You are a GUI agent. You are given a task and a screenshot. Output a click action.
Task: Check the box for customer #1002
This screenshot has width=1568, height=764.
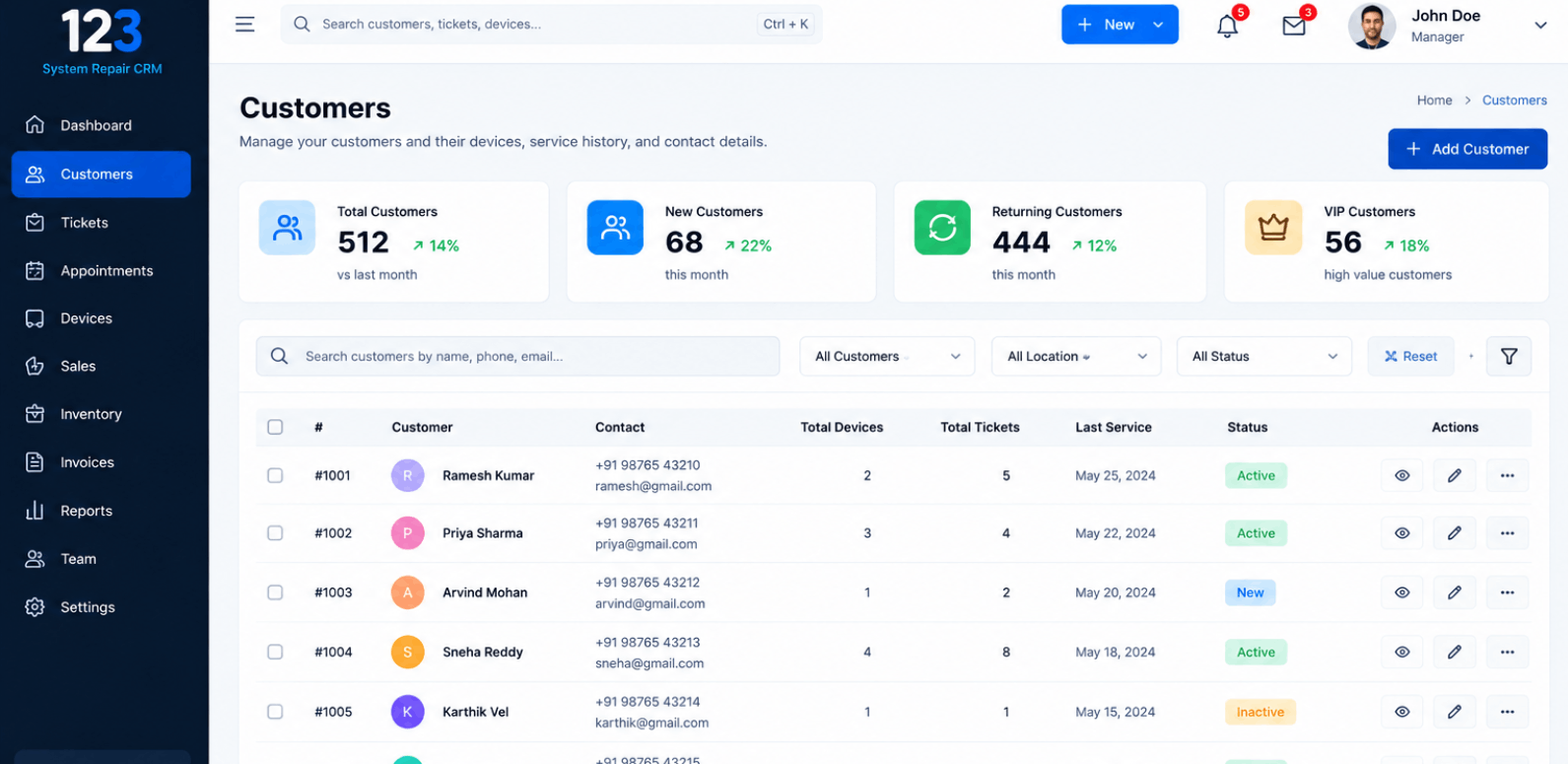[275, 533]
